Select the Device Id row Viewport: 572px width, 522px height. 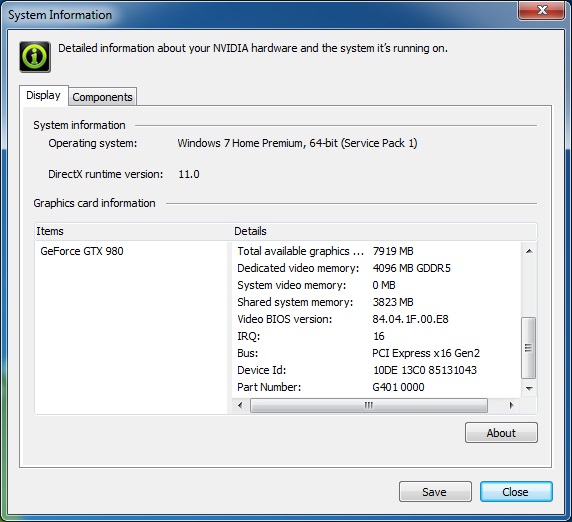[x=376, y=370]
